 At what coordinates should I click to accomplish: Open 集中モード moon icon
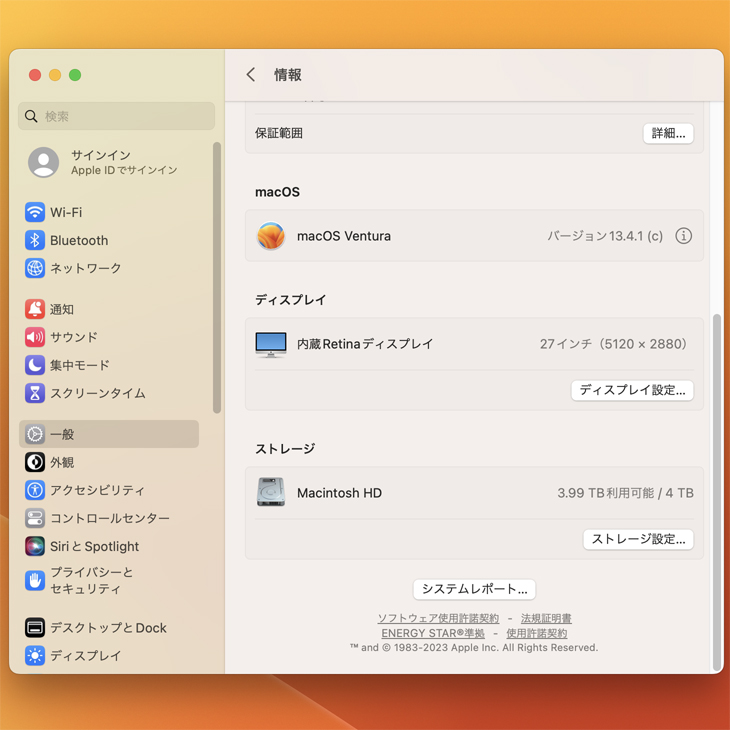(35, 365)
